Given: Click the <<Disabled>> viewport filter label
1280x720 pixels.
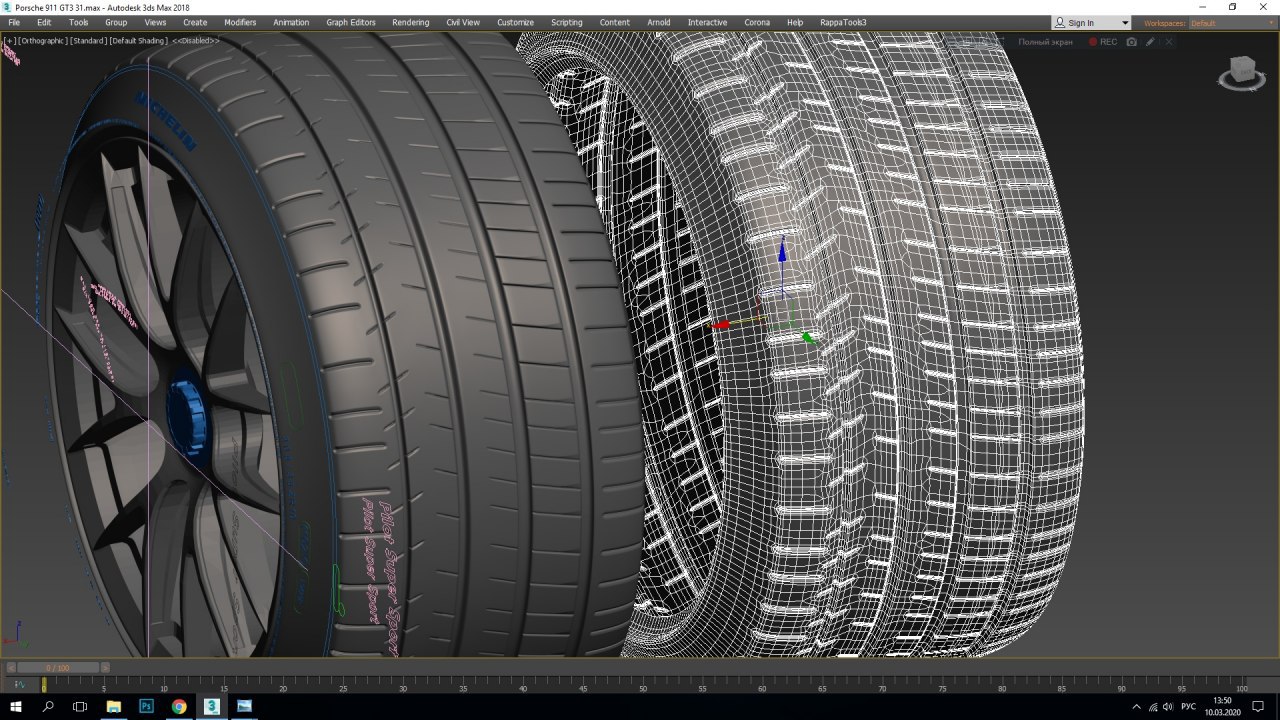Looking at the screenshot, I should 195,41.
